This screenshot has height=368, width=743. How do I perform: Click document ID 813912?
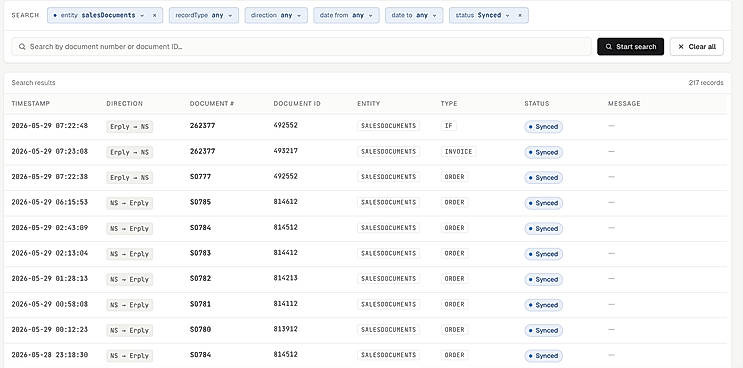coord(285,329)
